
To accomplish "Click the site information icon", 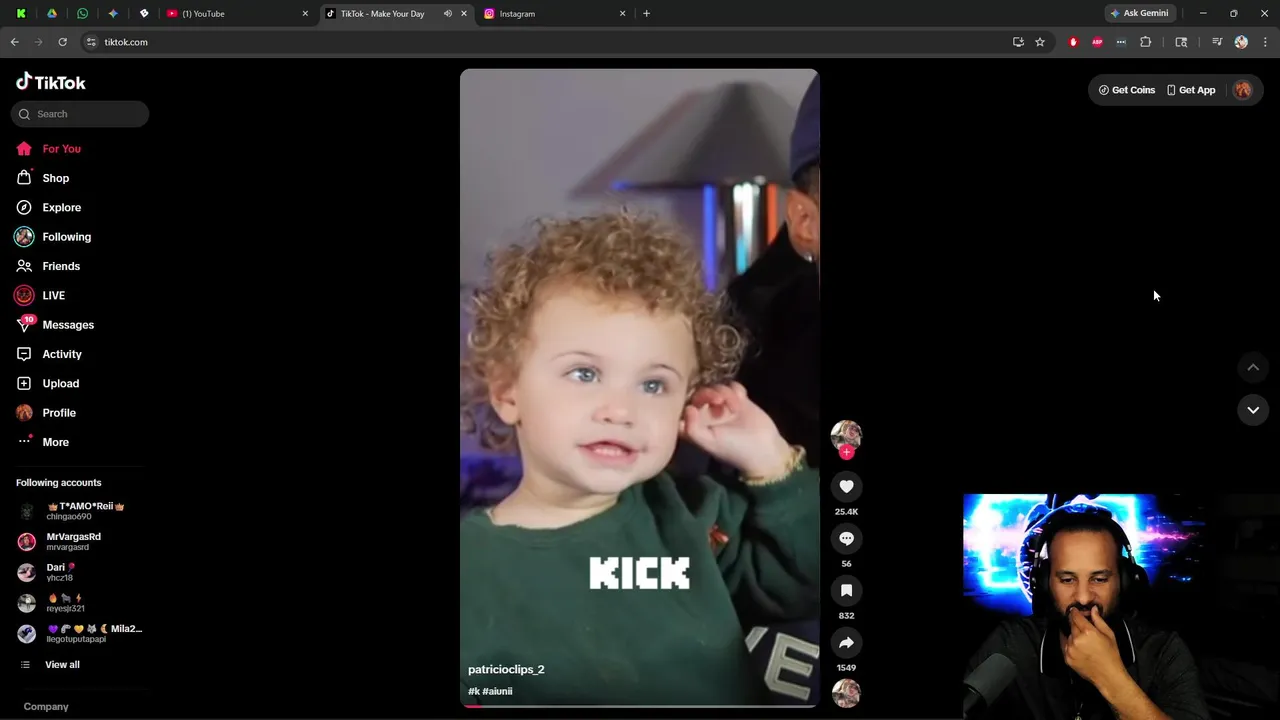I will [91, 42].
